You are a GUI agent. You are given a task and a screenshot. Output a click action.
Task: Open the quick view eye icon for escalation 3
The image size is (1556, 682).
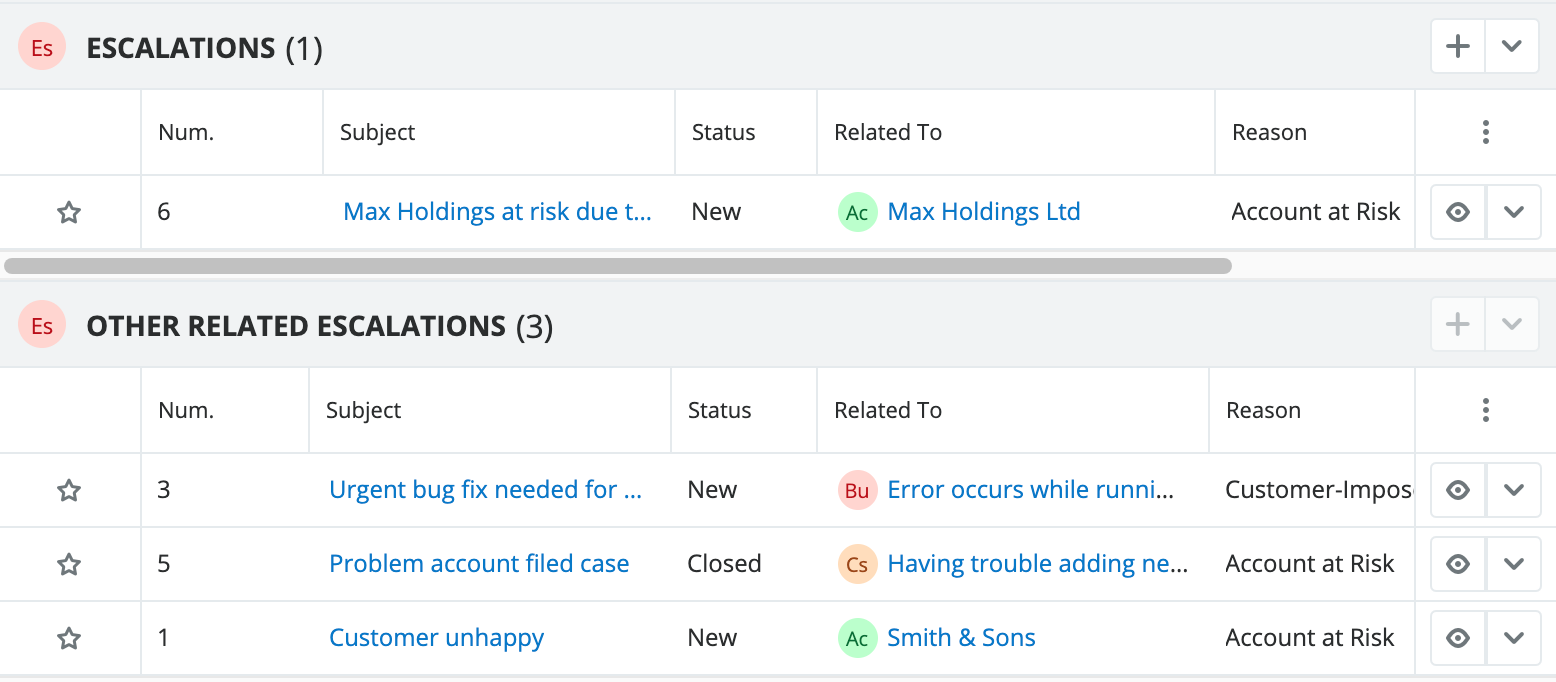[1457, 490]
